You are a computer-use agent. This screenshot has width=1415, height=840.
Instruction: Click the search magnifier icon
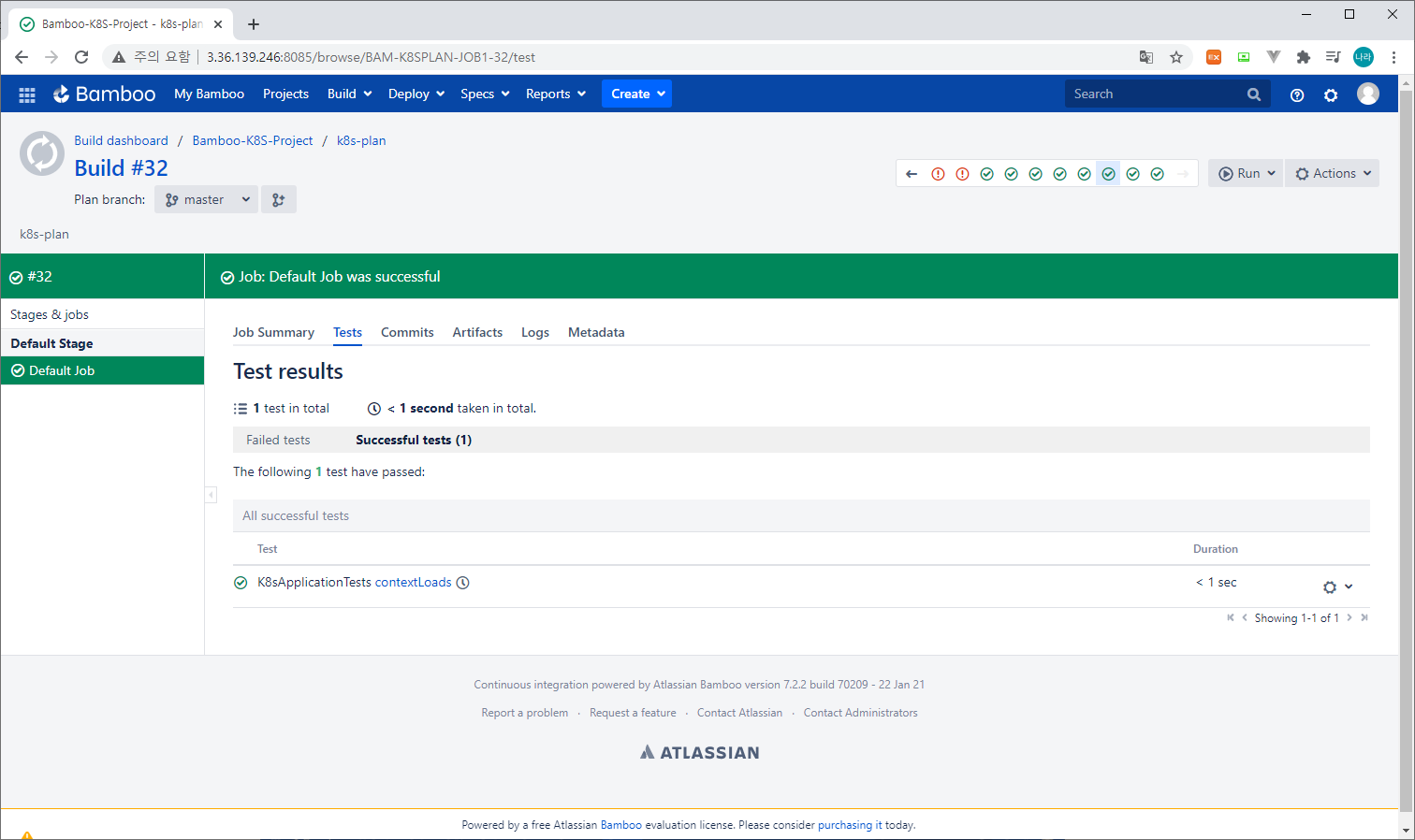coord(1254,94)
